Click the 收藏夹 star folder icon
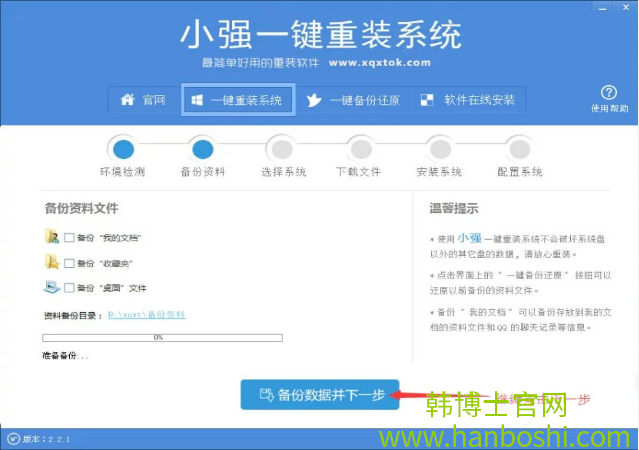Screen dimensions: 639x450 tap(52, 262)
